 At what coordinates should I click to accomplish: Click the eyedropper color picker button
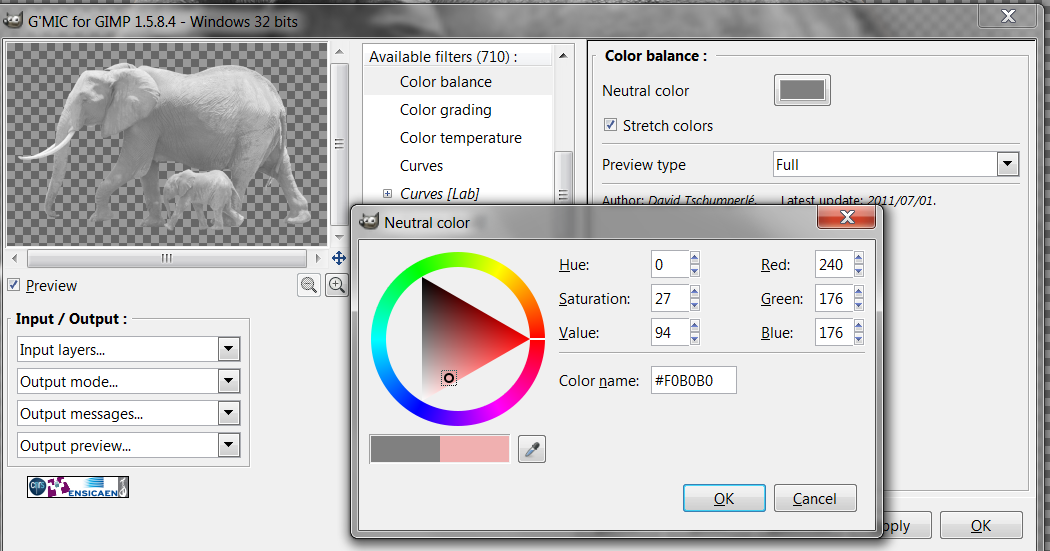(x=532, y=449)
